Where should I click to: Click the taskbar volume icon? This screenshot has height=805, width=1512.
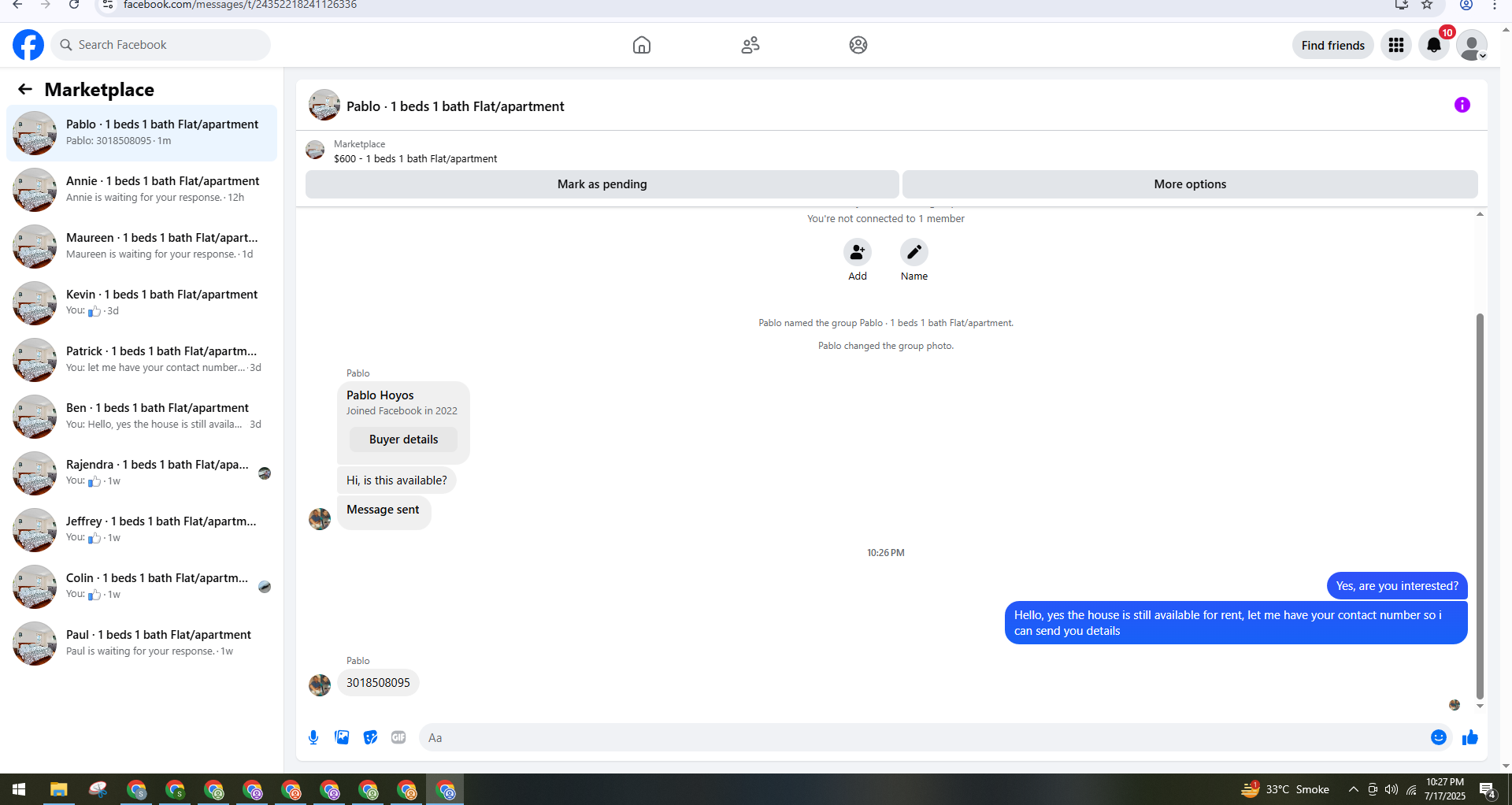tap(1392, 789)
